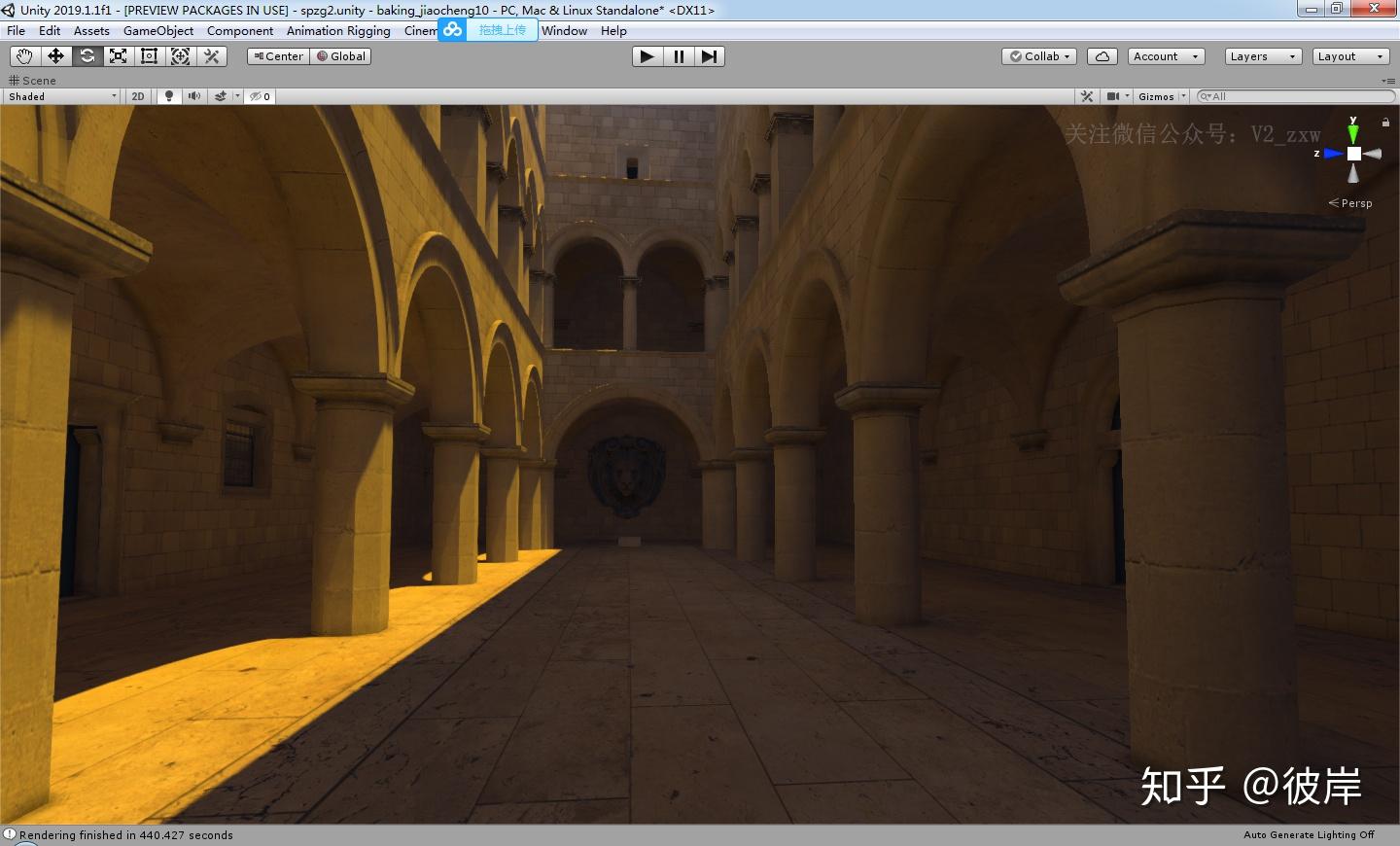Click the Center pivot button
Screen dimensions: 1400x846
(x=278, y=56)
